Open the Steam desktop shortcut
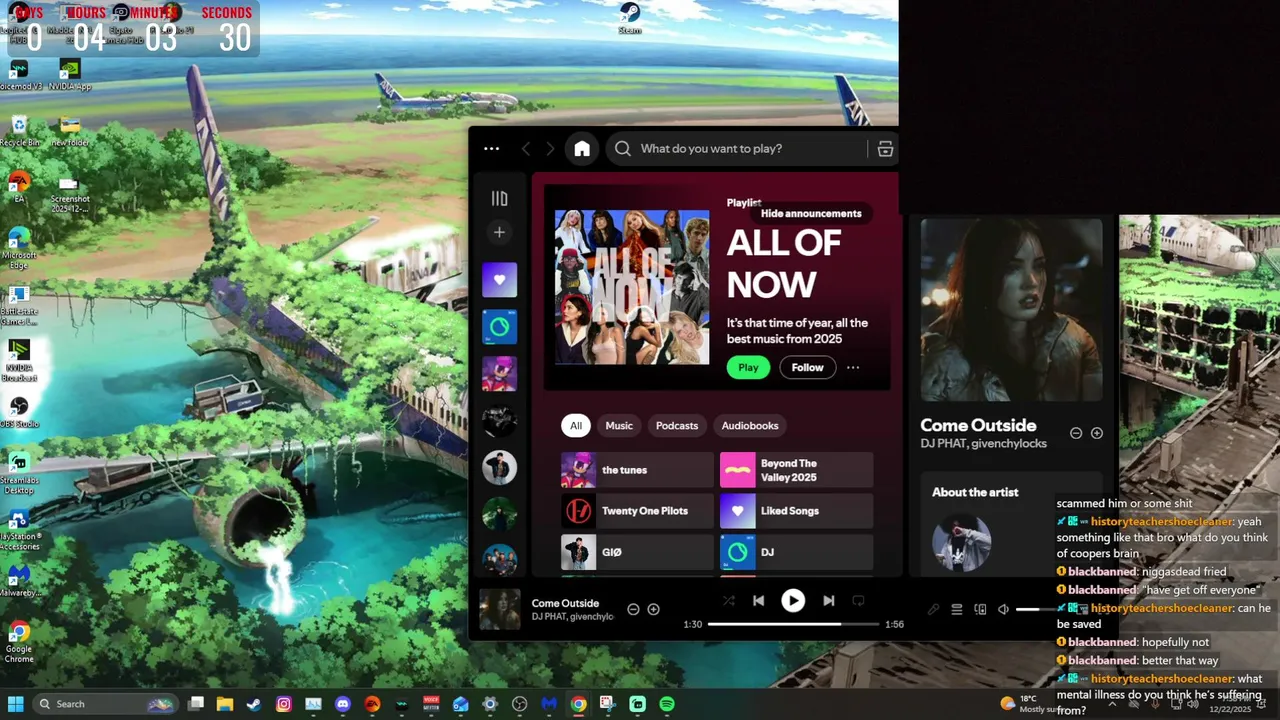The image size is (1280, 720). [x=629, y=18]
